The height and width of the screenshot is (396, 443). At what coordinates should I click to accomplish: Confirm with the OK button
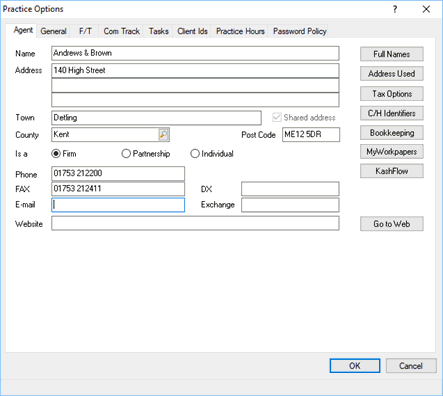click(355, 366)
